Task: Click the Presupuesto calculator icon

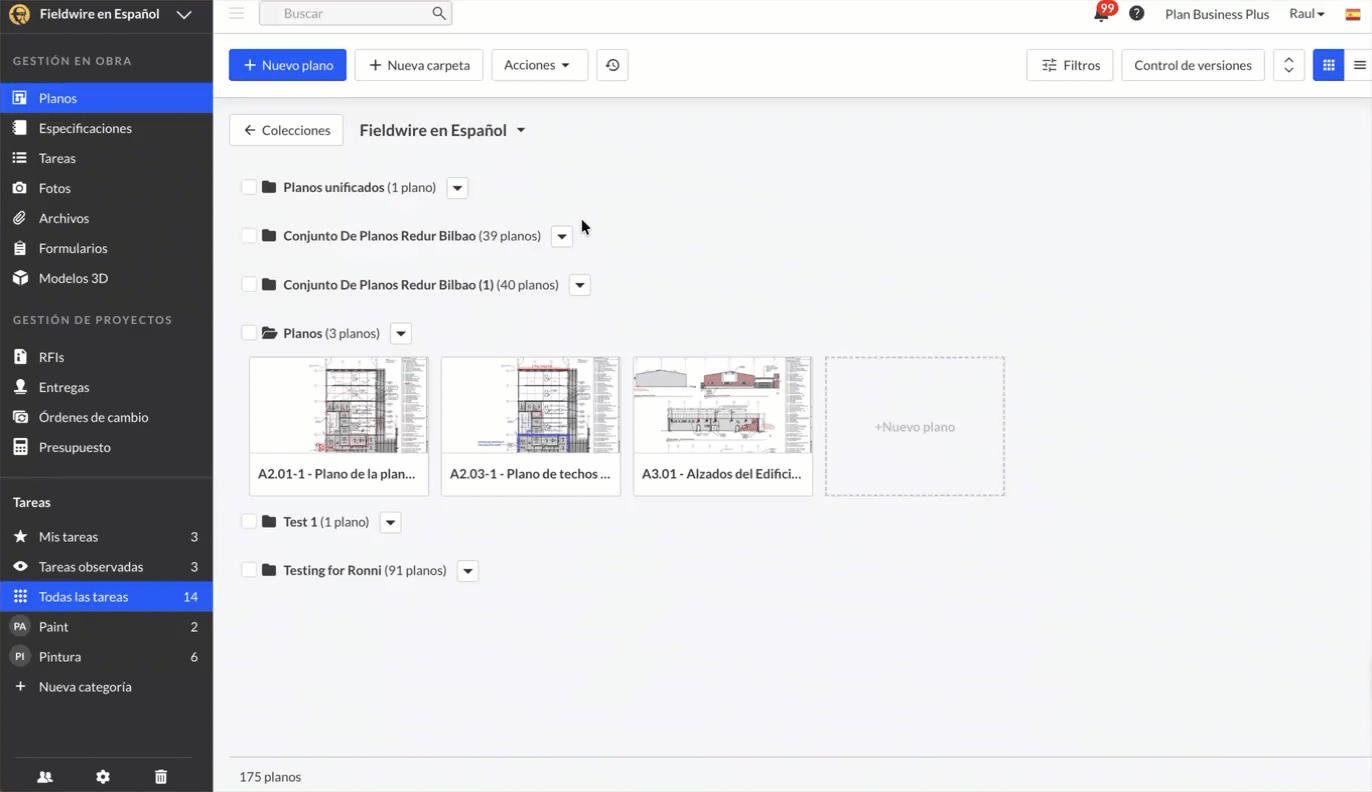Action: pyautogui.click(x=19, y=447)
